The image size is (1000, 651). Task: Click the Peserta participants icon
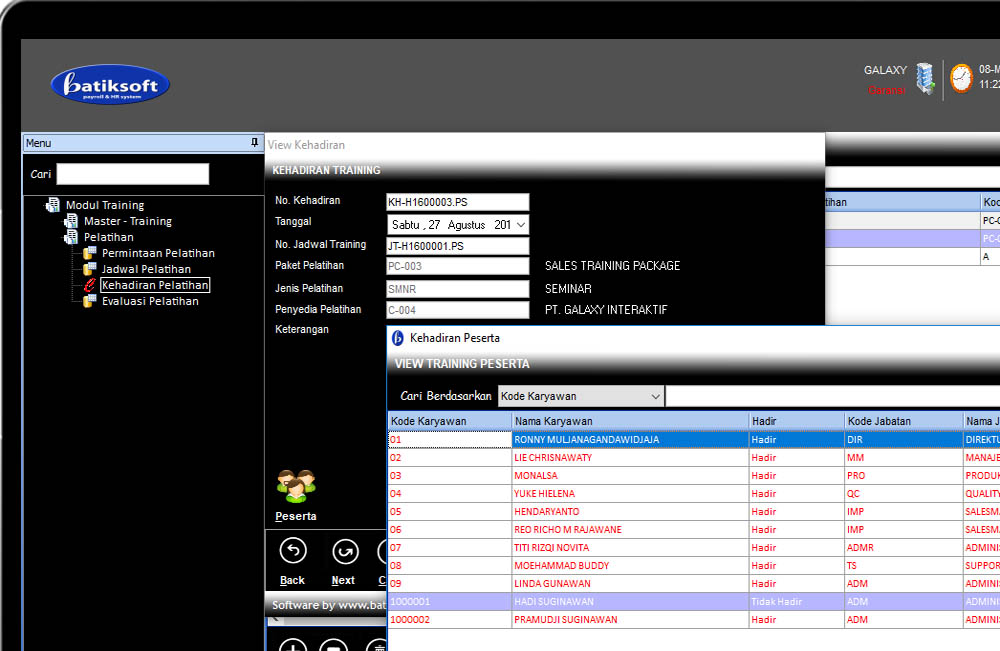pyautogui.click(x=296, y=487)
